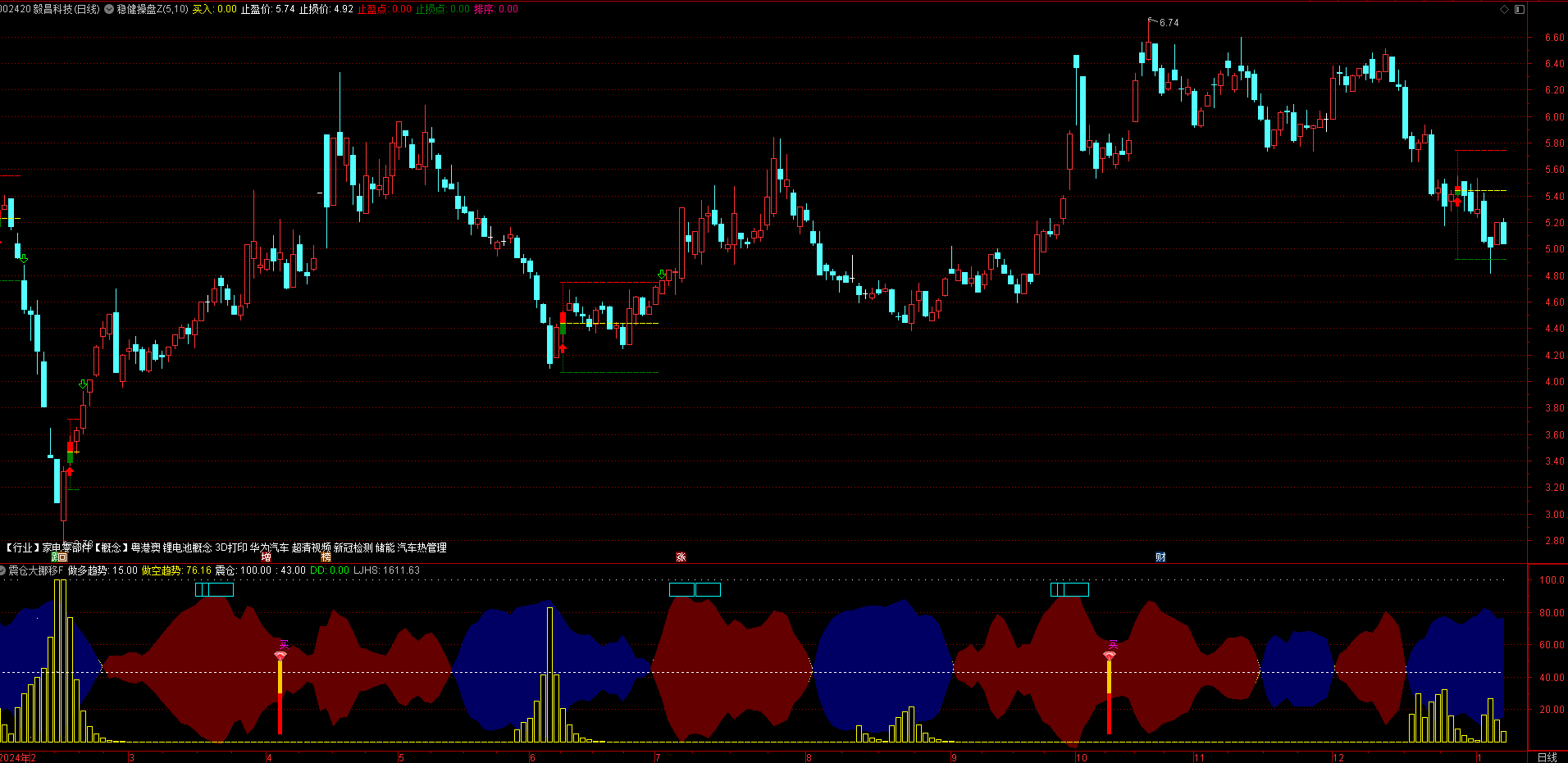Click the 6.60 price axis label
The height and width of the screenshot is (763, 1568).
tap(1554, 38)
